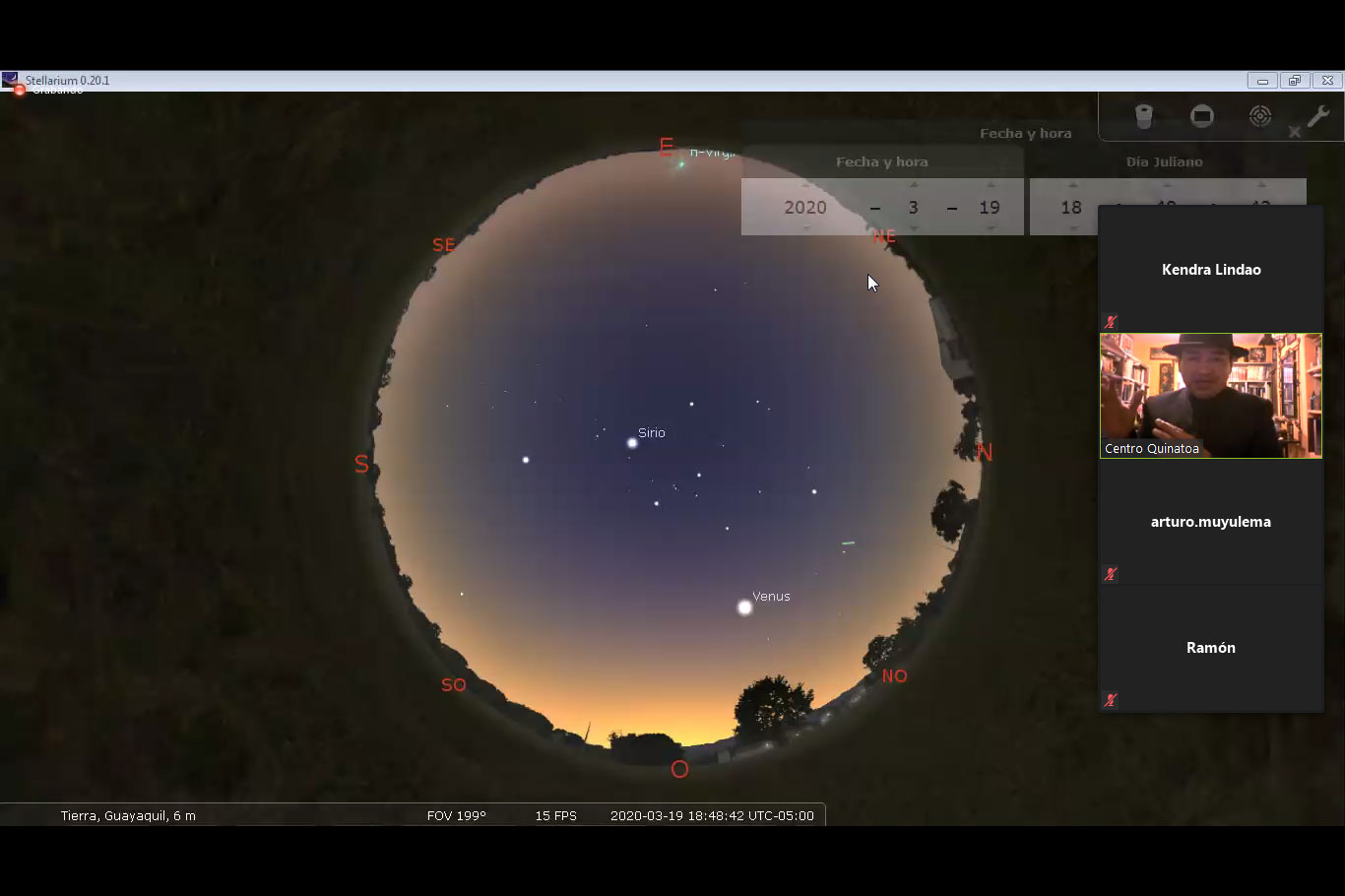Image resolution: width=1345 pixels, height=896 pixels.
Task: Click the date and time in status bar
Action: (712, 815)
